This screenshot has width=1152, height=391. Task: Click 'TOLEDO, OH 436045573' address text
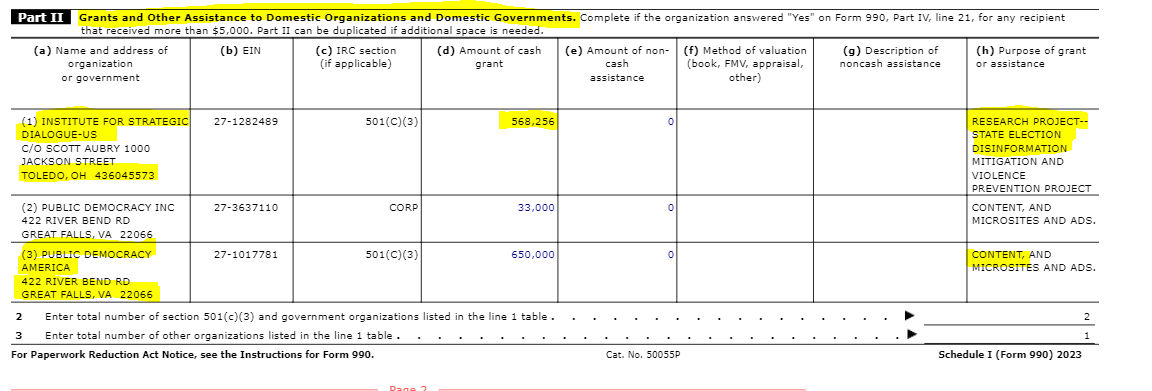[88, 176]
